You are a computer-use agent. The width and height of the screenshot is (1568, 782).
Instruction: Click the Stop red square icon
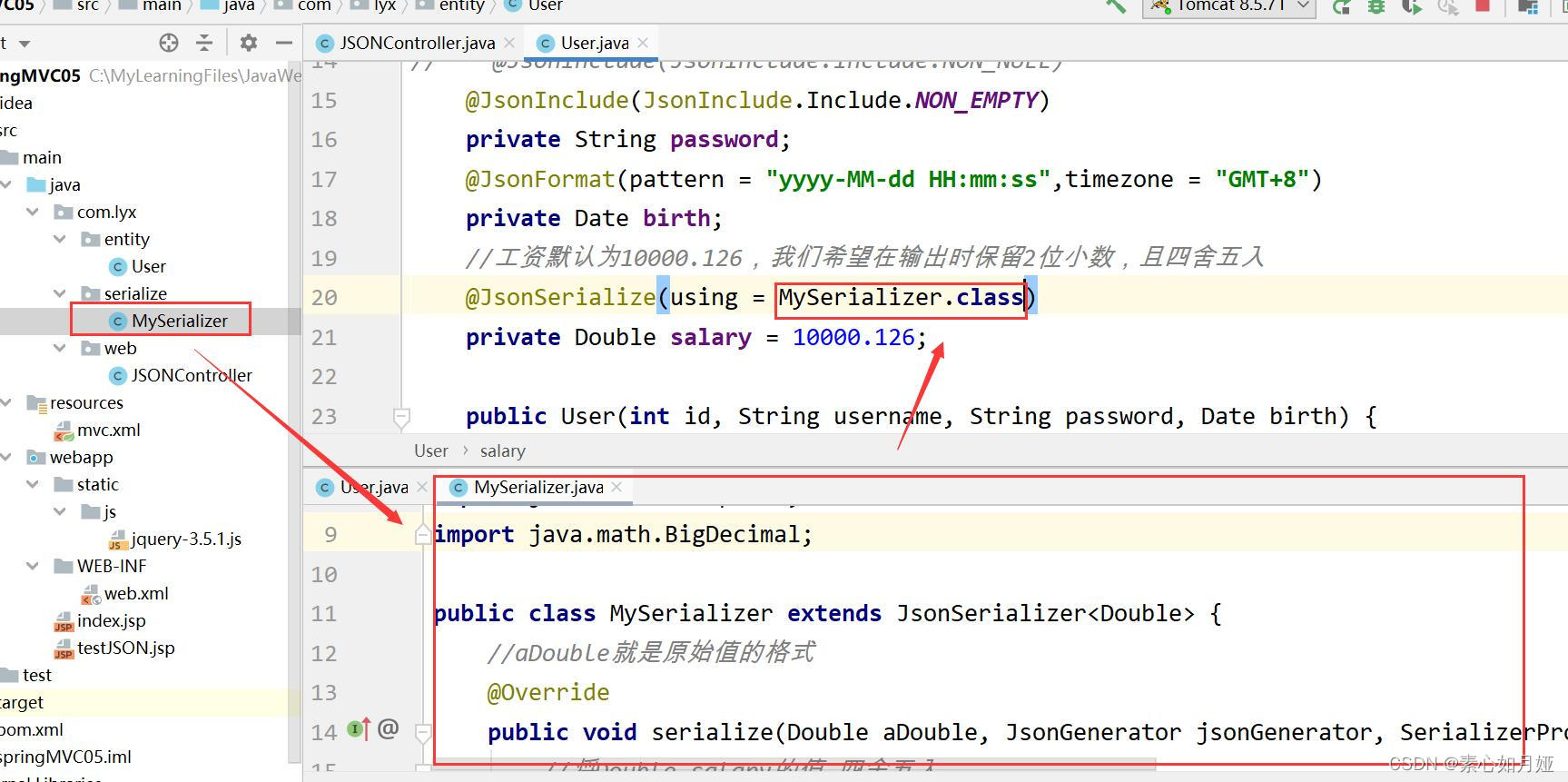[x=1483, y=5]
